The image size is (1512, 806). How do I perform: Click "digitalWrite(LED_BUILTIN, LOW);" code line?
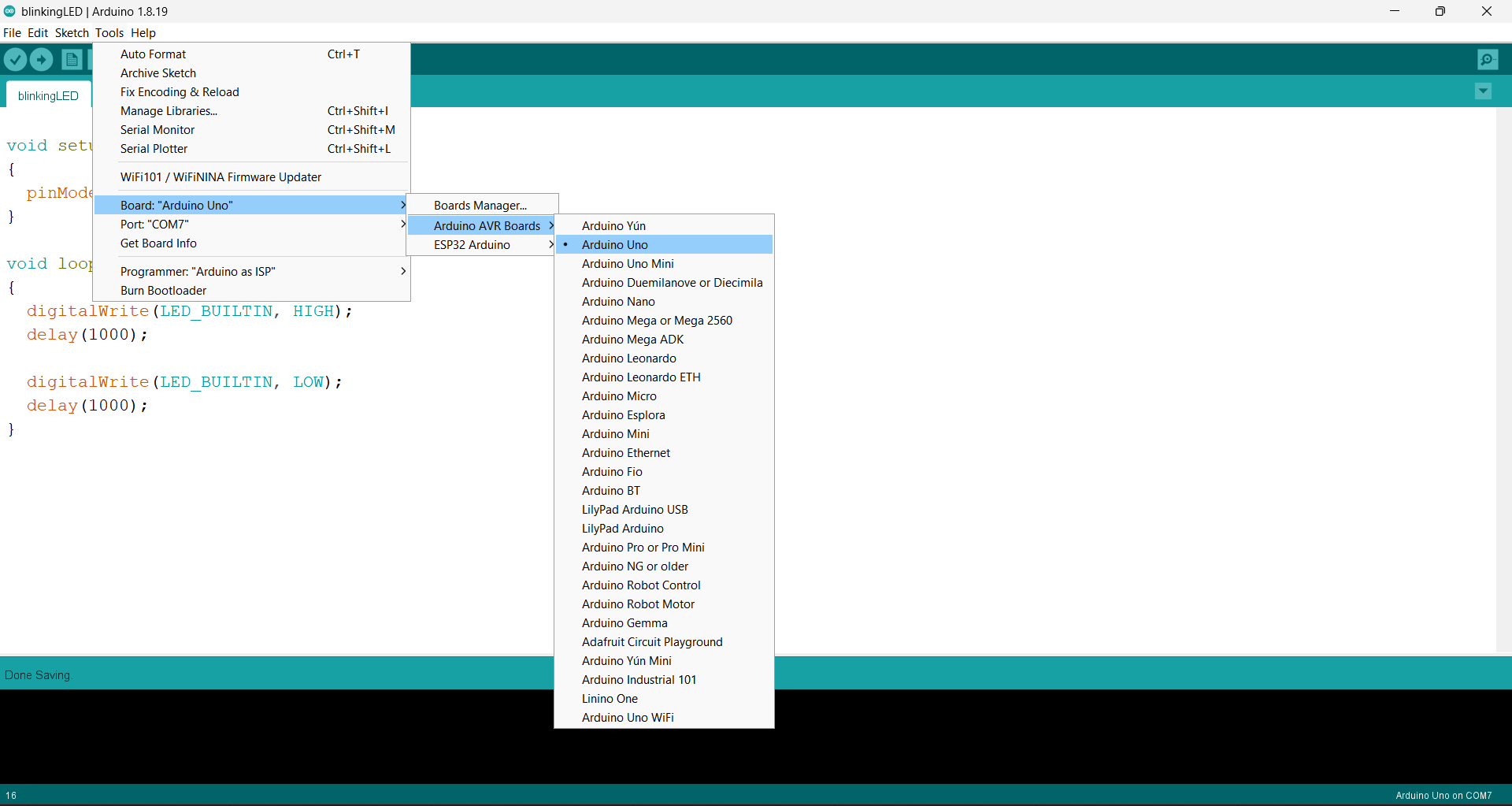pyautogui.click(x=184, y=382)
